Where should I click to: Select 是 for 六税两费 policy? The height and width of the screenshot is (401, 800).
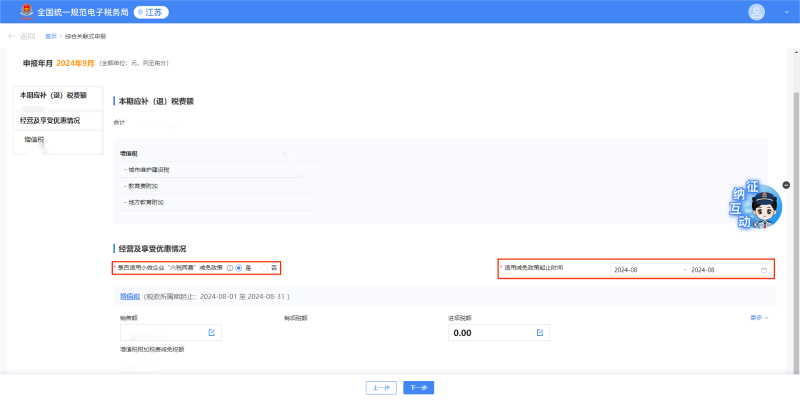coord(238,268)
